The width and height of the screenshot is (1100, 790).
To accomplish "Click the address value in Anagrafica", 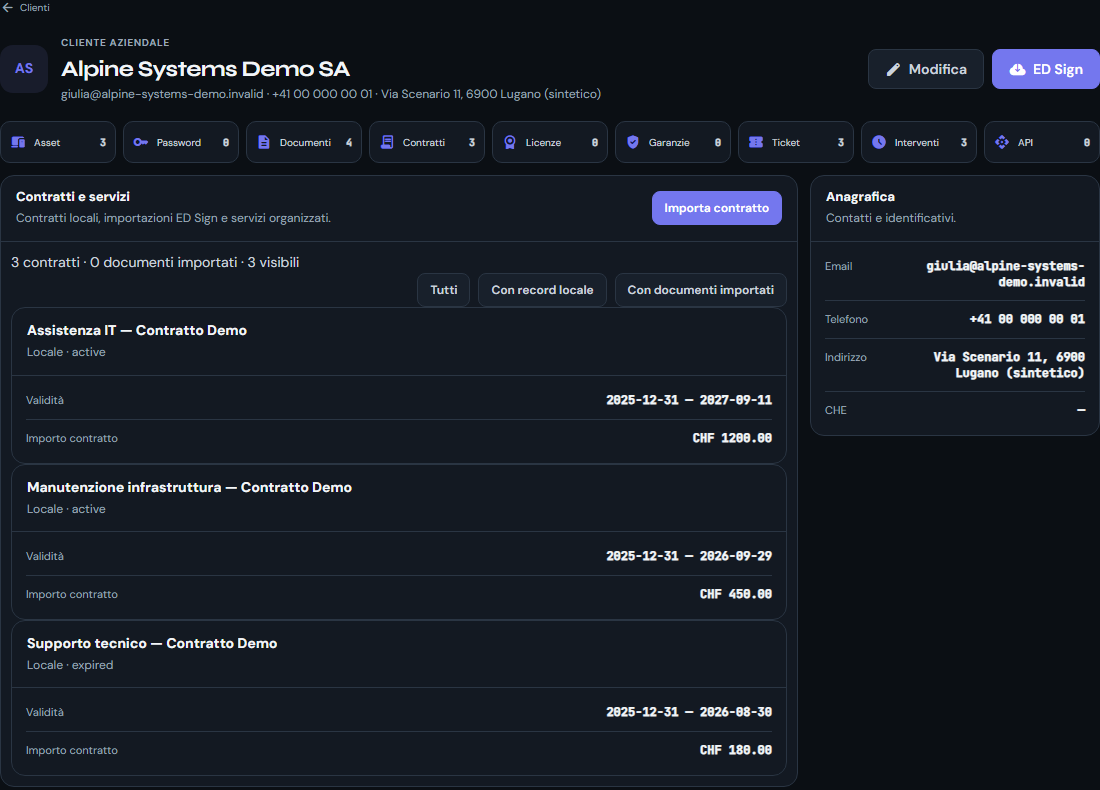I will (x=1009, y=365).
